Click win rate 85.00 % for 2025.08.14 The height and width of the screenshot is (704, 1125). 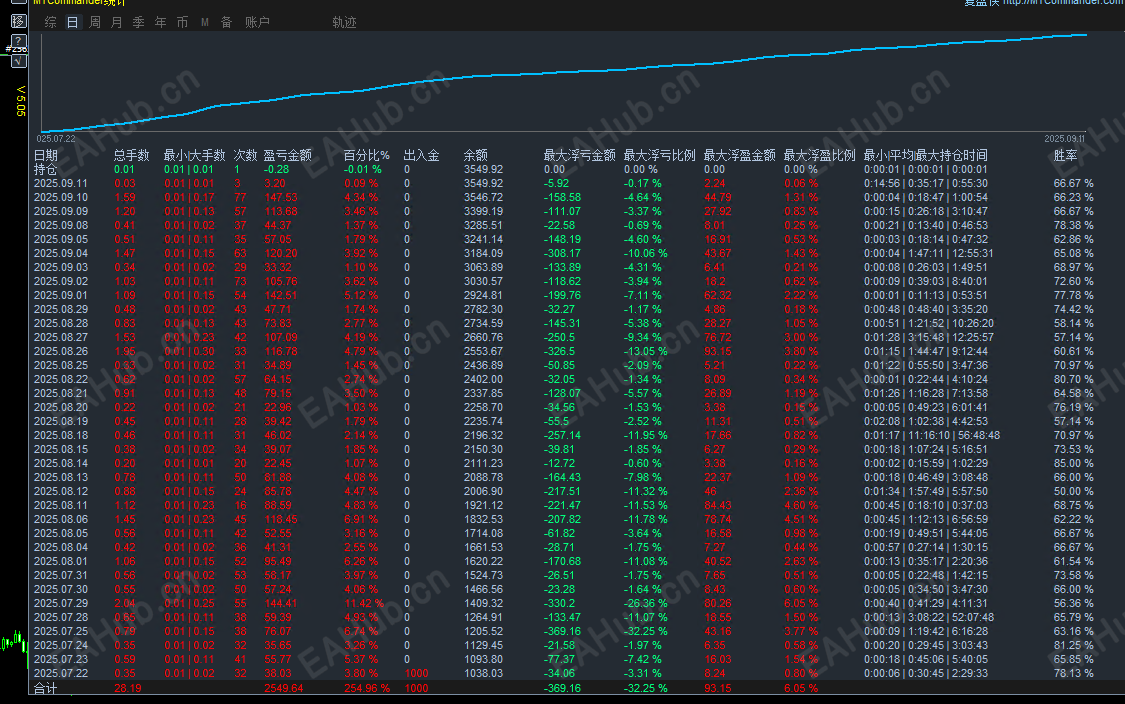pos(1073,464)
